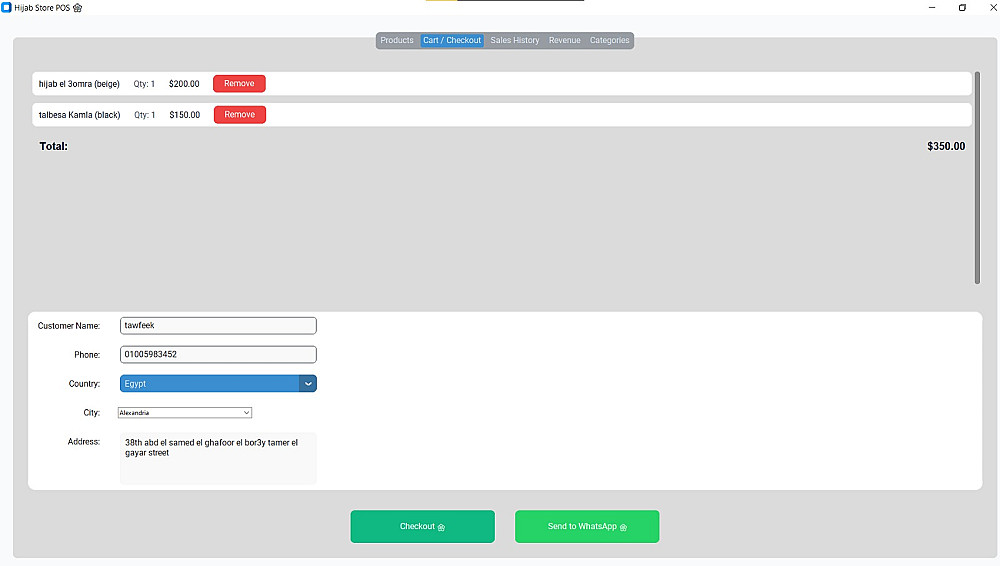Restore down the application window
Viewport: 1000px width, 566px height.
tap(962, 8)
